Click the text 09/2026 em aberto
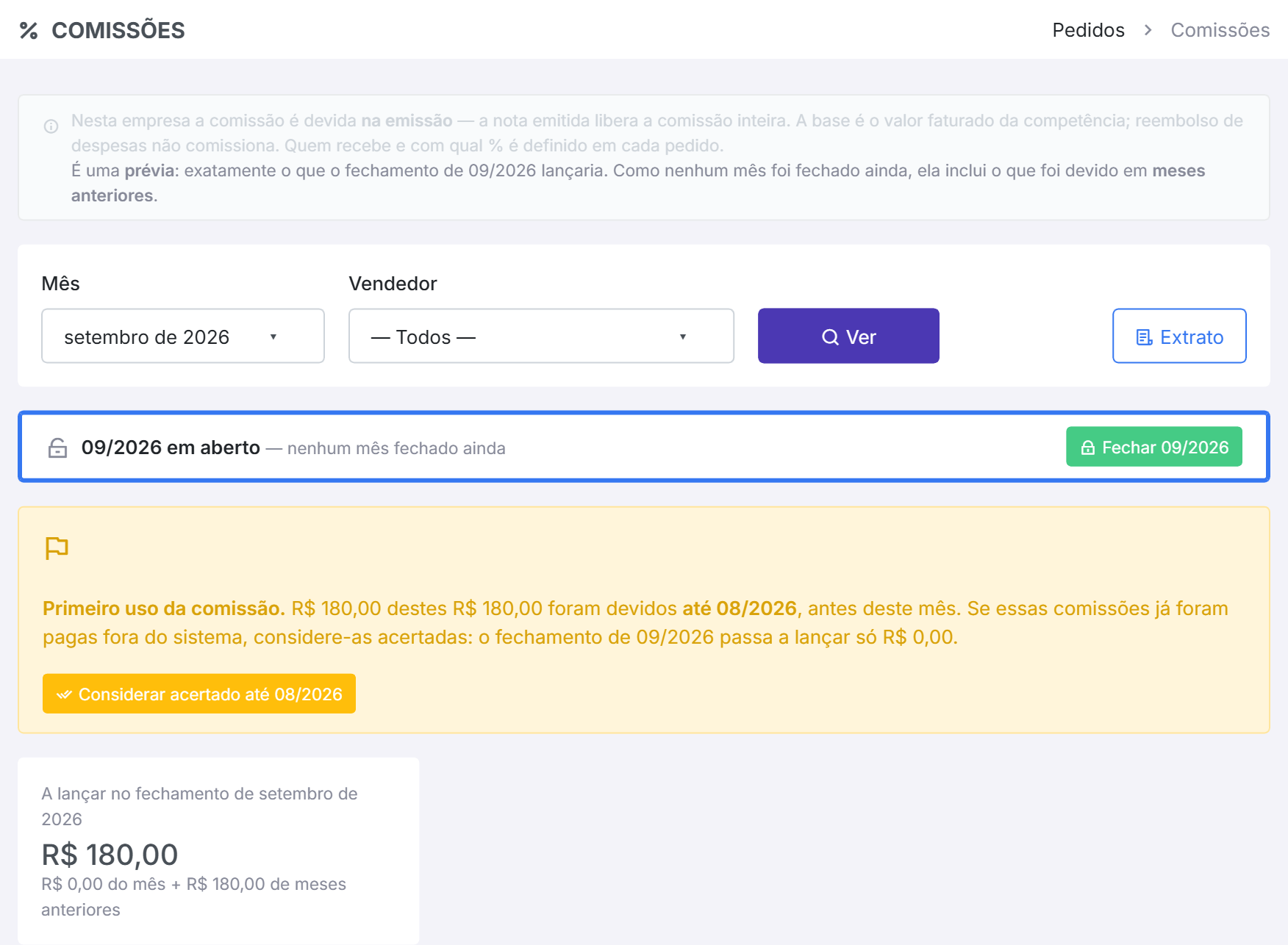 [171, 448]
